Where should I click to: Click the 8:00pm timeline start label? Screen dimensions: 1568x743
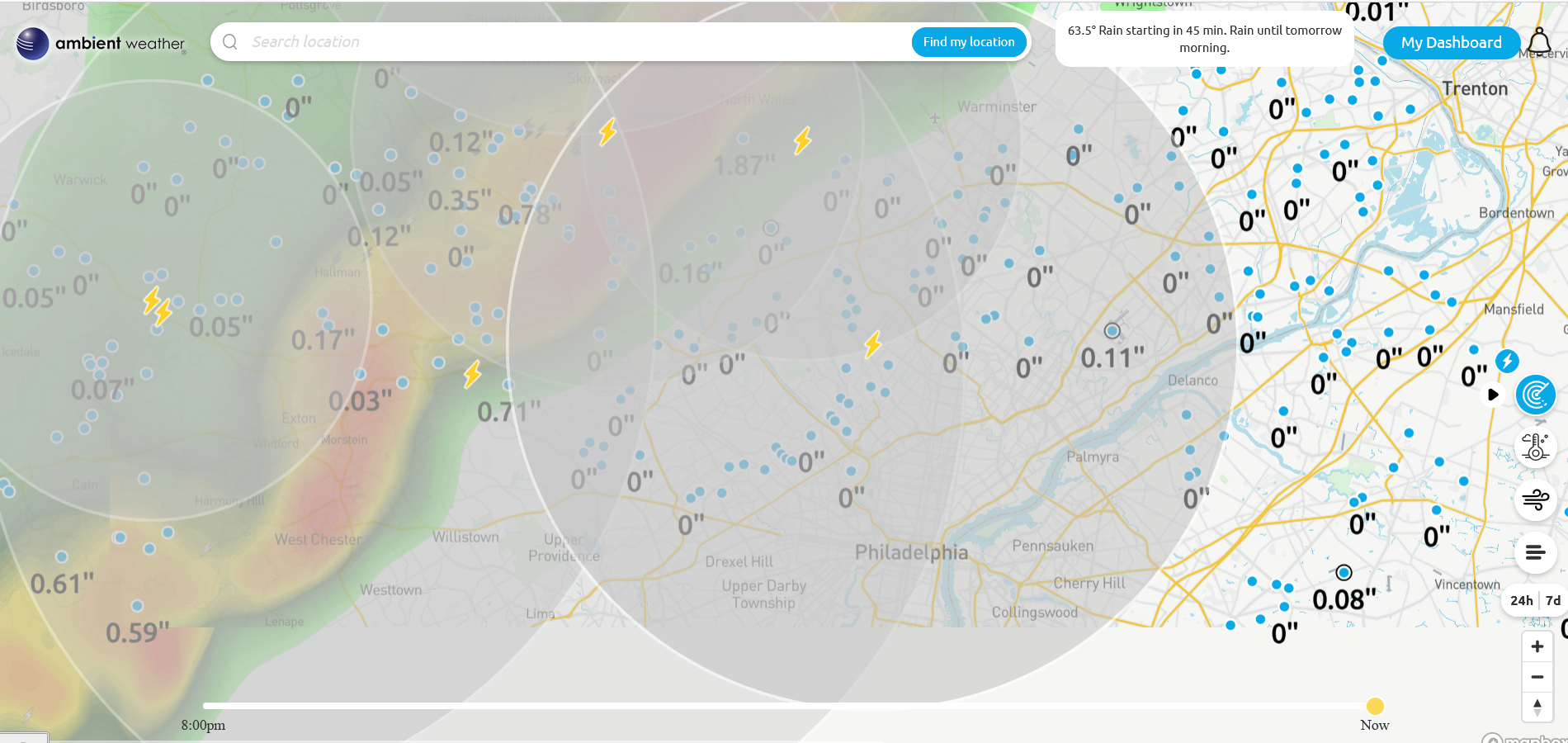tap(203, 725)
